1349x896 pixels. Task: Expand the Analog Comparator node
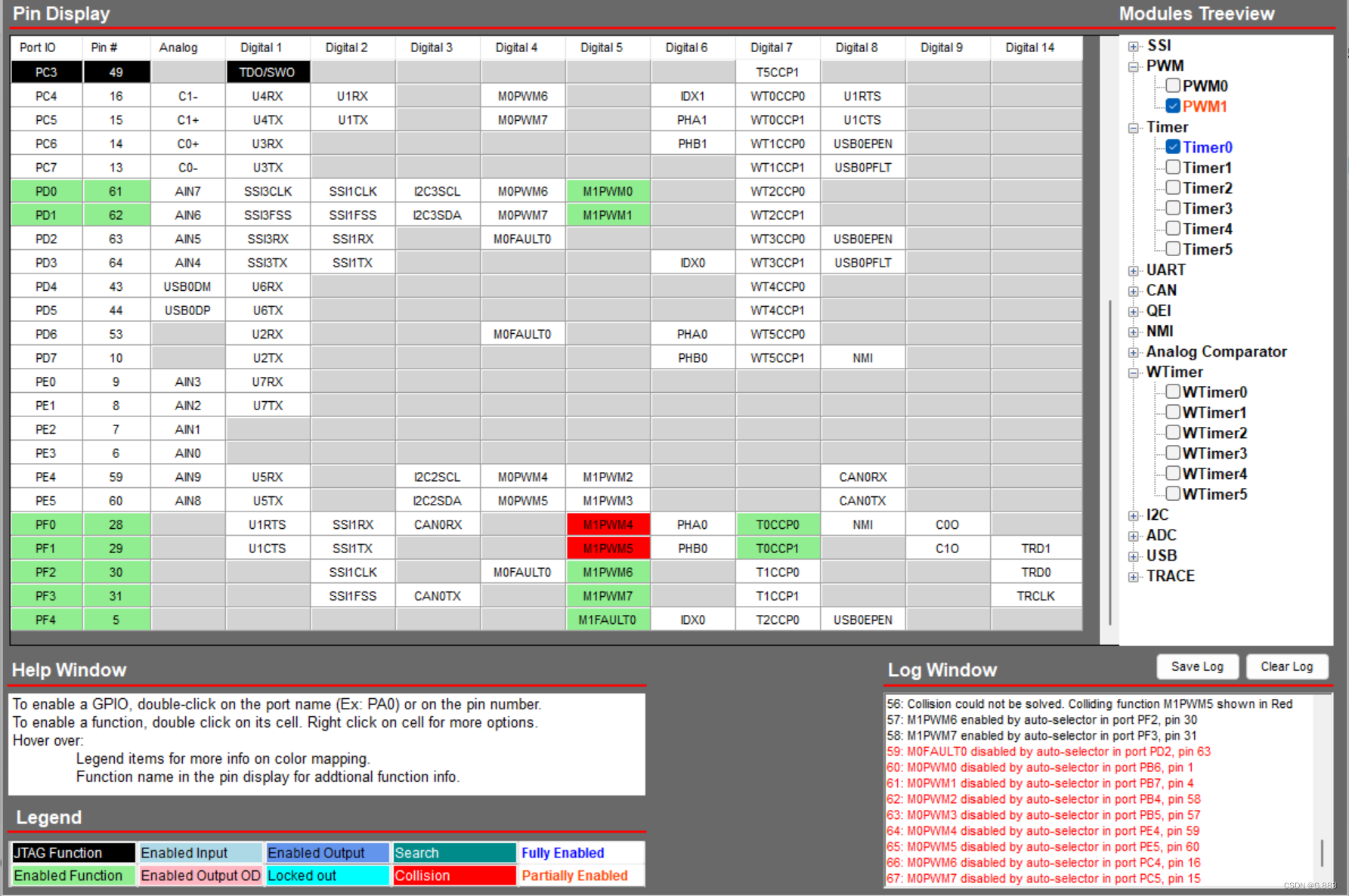(1133, 352)
